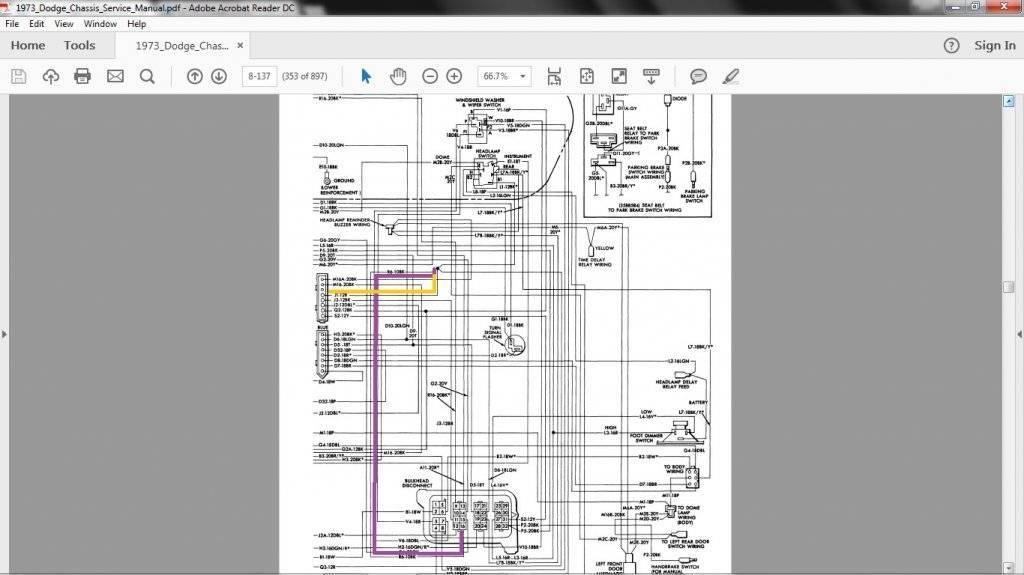Click the Sign In link

point(994,45)
